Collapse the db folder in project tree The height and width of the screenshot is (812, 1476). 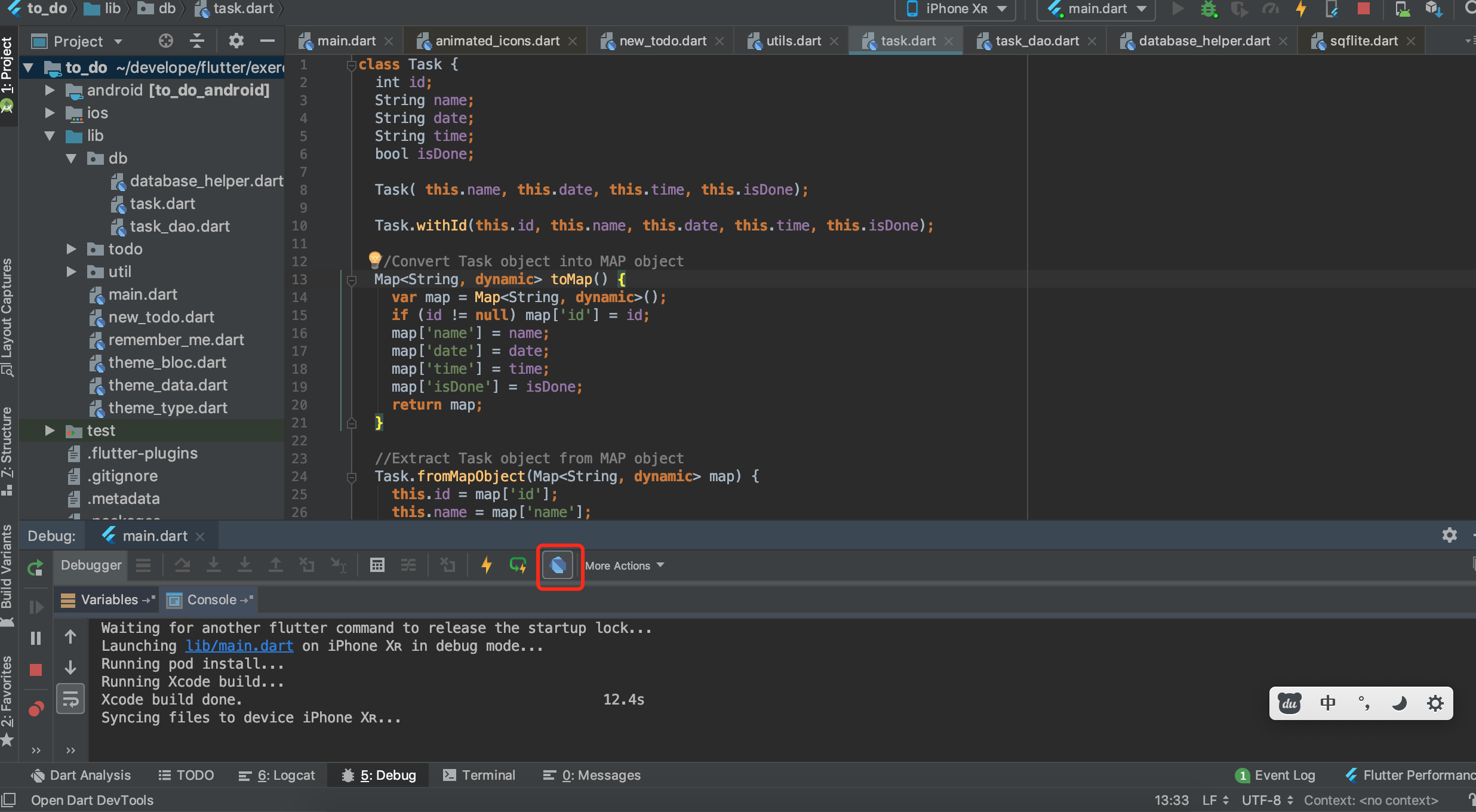(72, 158)
